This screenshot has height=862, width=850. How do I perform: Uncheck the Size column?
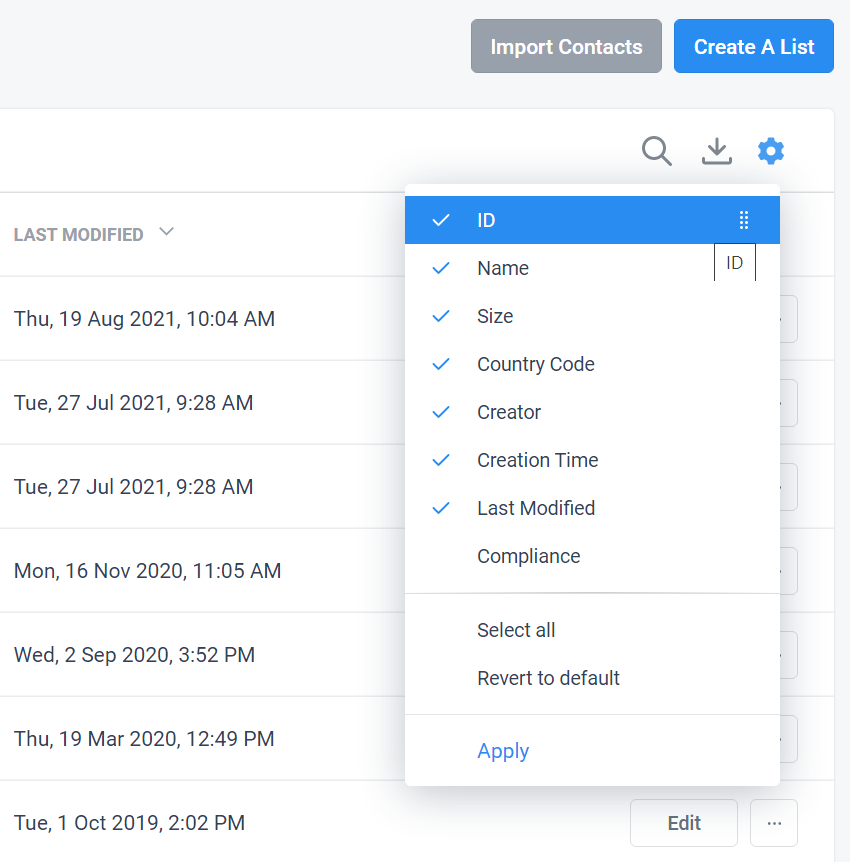coord(441,316)
